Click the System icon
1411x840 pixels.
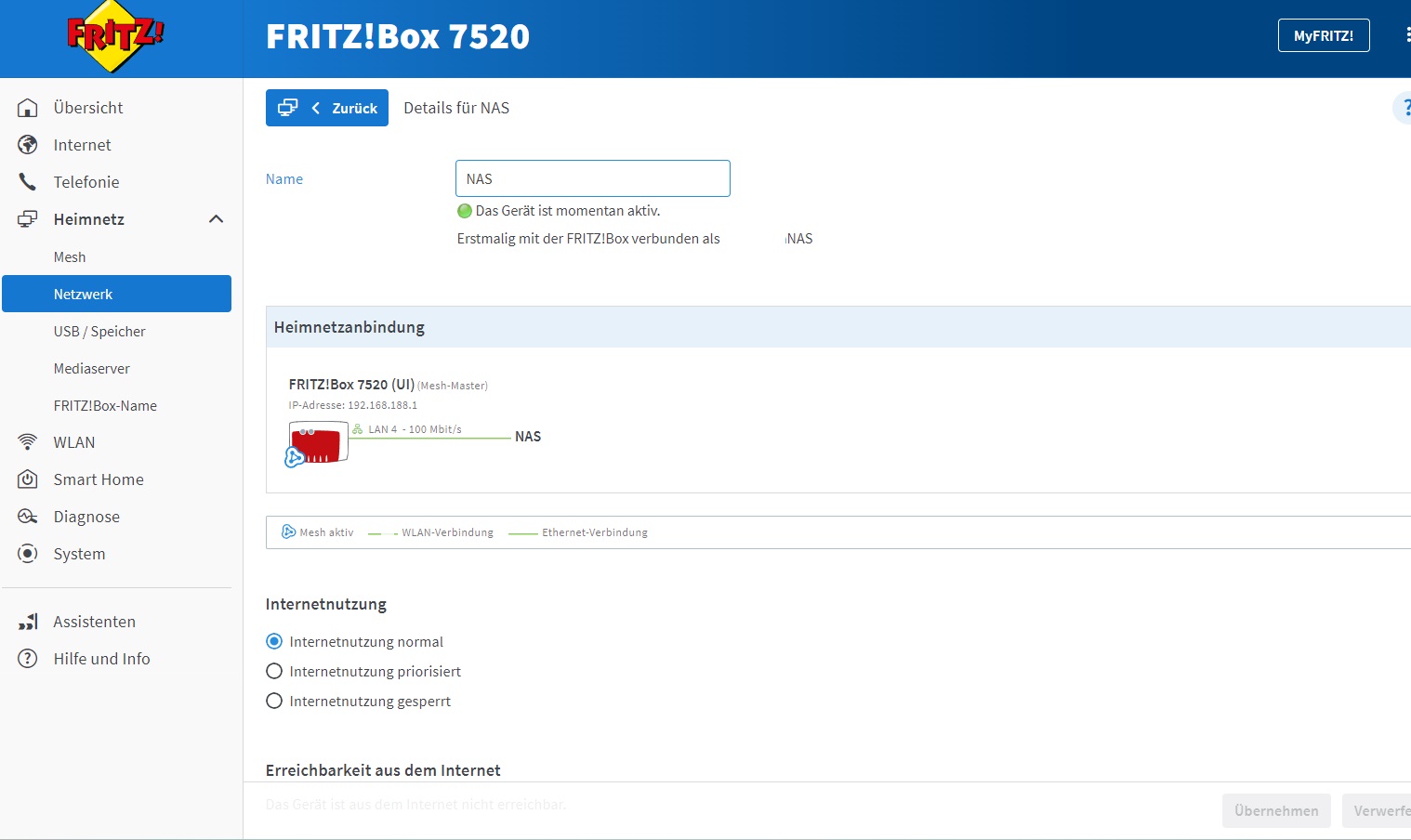(28, 554)
